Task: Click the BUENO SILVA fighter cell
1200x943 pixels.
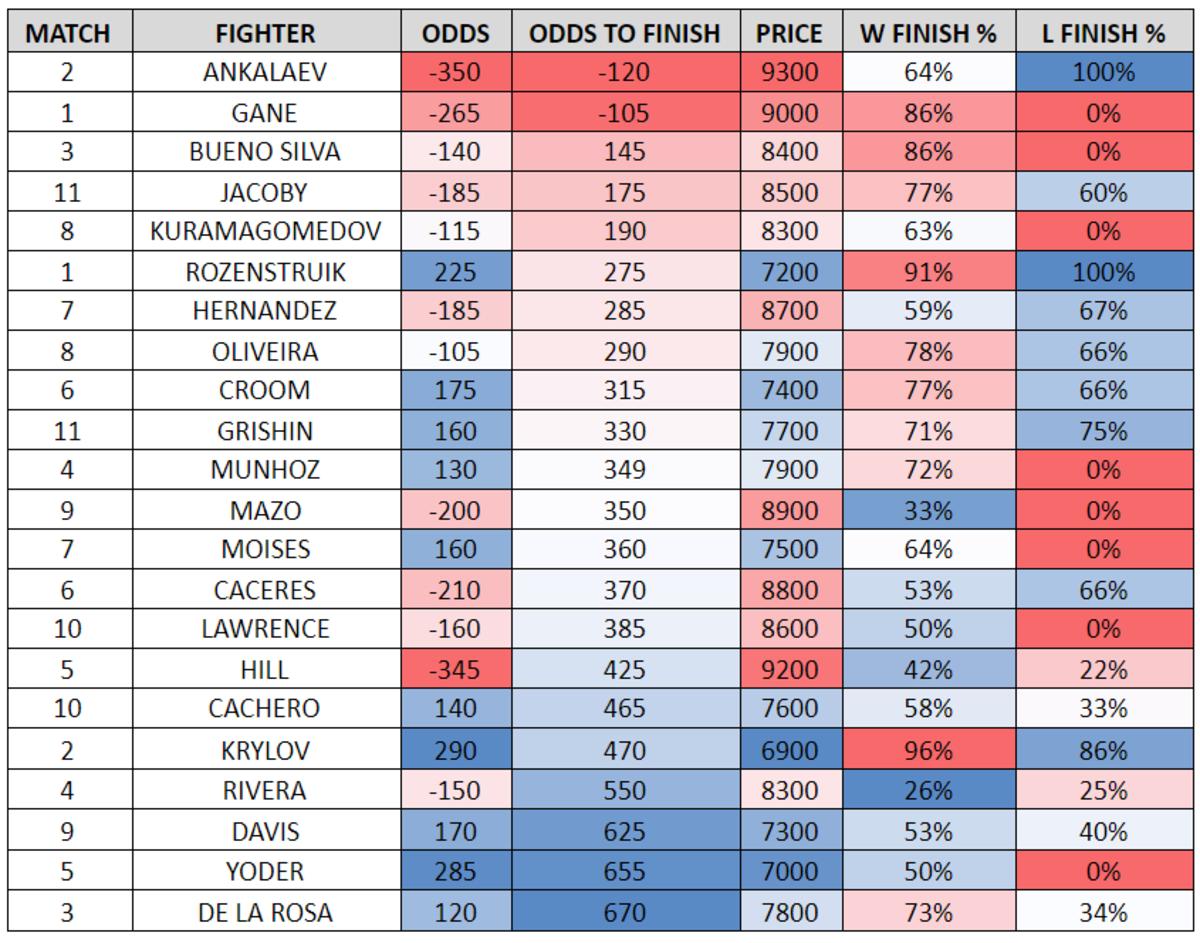Action: 265,152
